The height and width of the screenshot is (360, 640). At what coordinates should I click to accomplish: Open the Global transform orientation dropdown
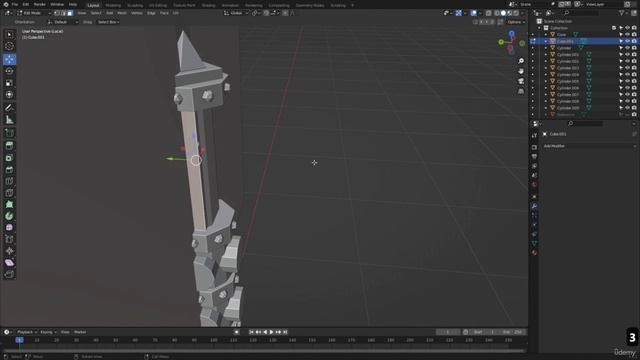click(236, 13)
